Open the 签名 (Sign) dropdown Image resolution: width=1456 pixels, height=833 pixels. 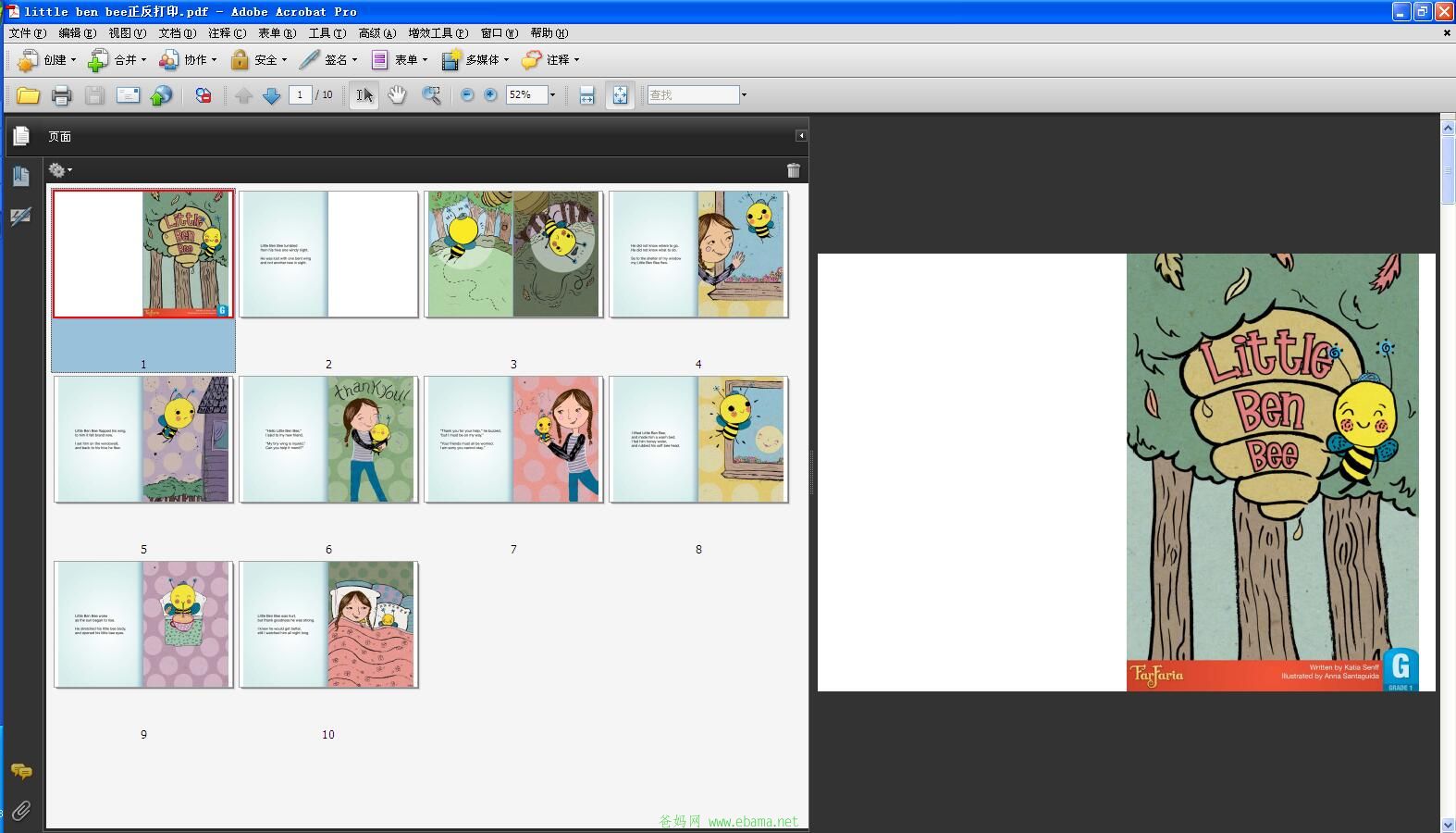[328, 60]
